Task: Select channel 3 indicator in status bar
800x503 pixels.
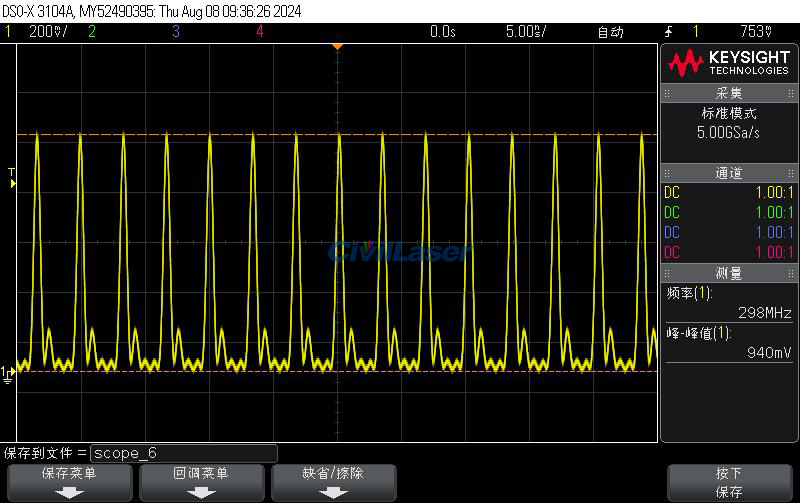Action: (x=176, y=32)
